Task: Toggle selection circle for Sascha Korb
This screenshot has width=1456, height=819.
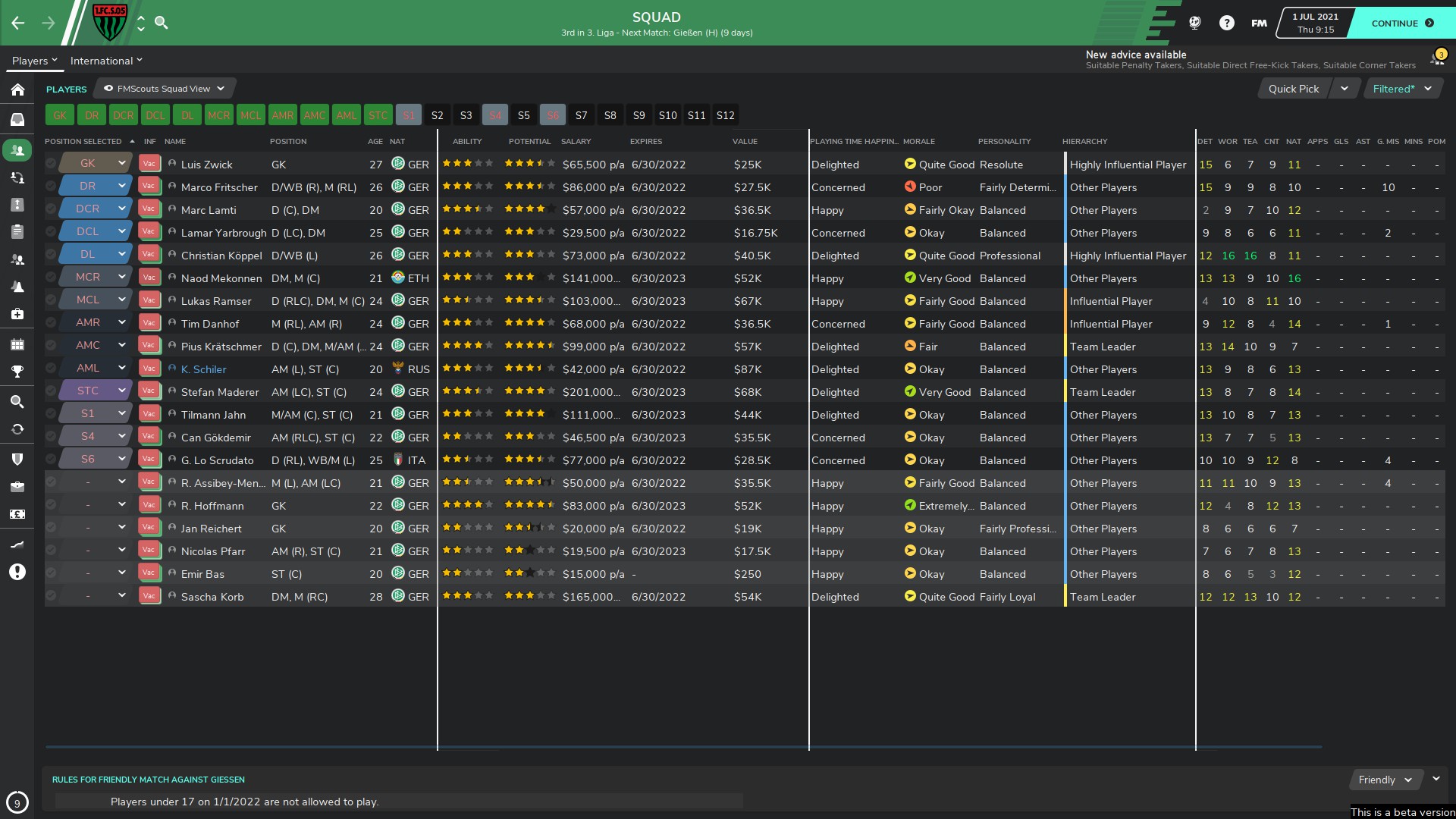Action: coord(51,596)
